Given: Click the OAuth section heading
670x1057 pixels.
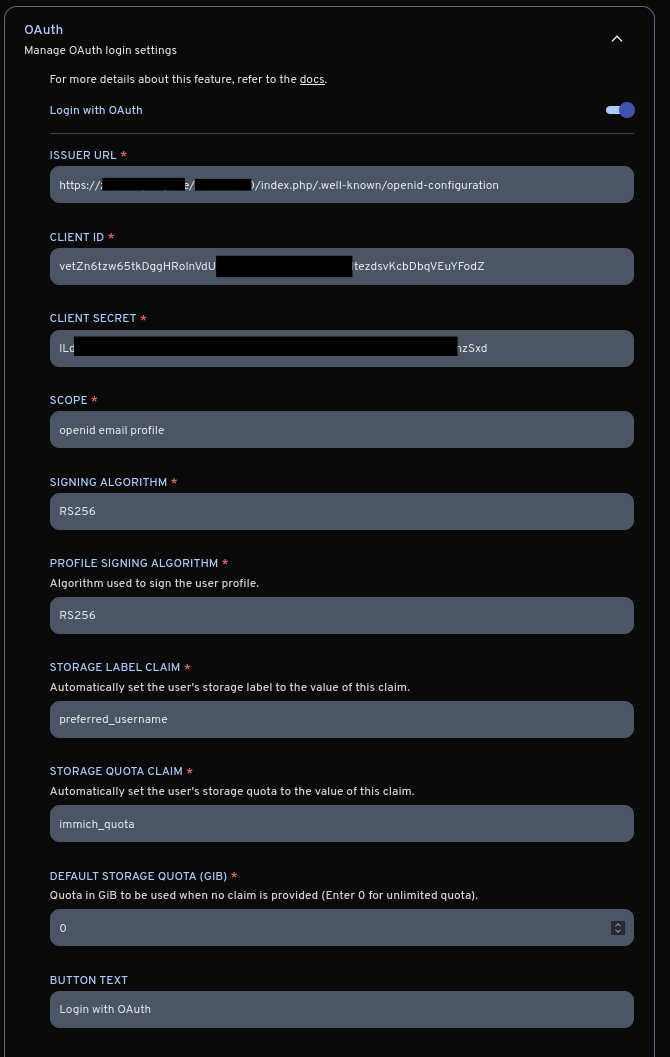Looking at the screenshot, I should 43,30.
